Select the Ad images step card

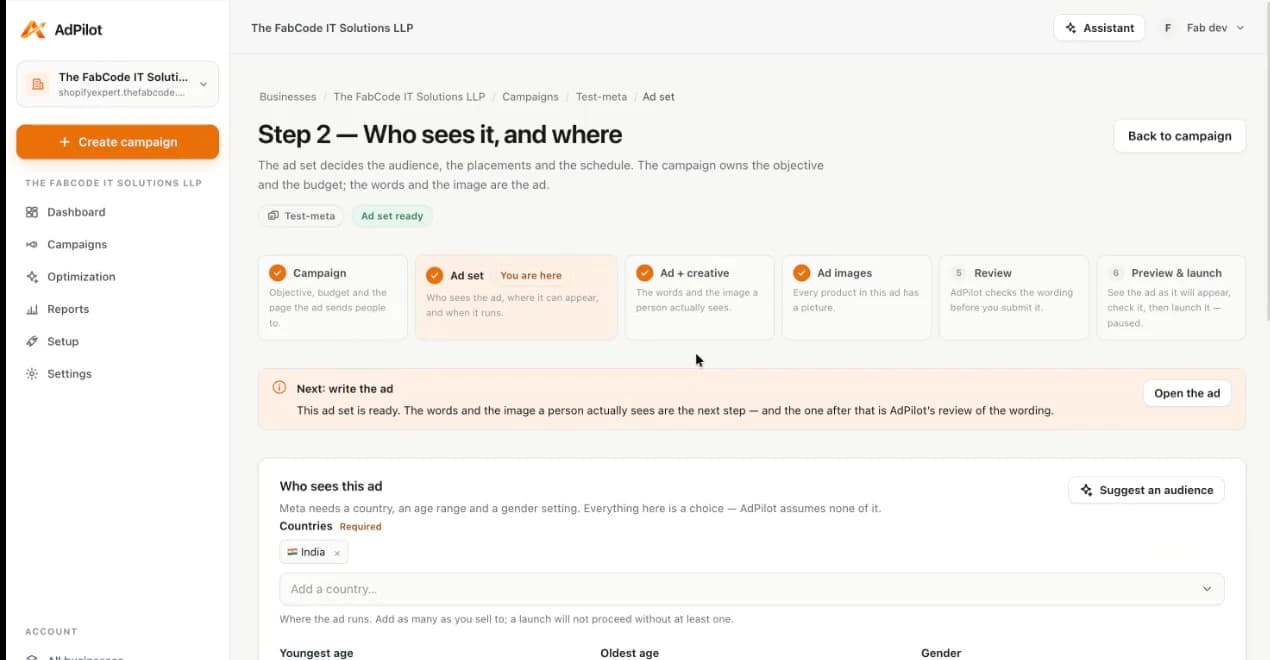point(857,297)
